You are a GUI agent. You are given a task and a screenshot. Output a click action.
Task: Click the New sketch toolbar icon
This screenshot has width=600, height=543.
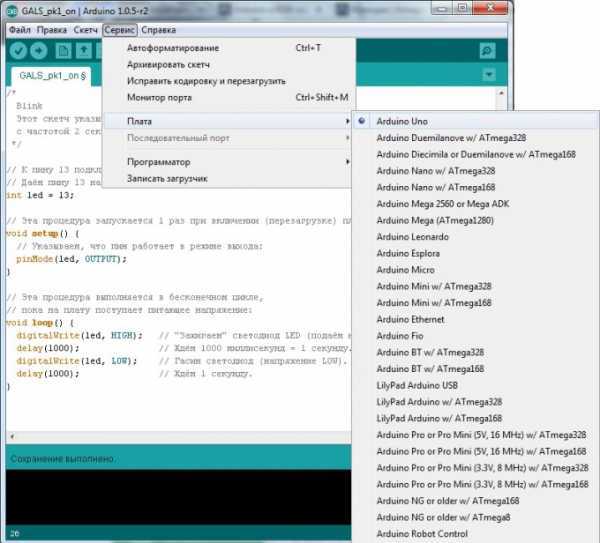[63, 51]
